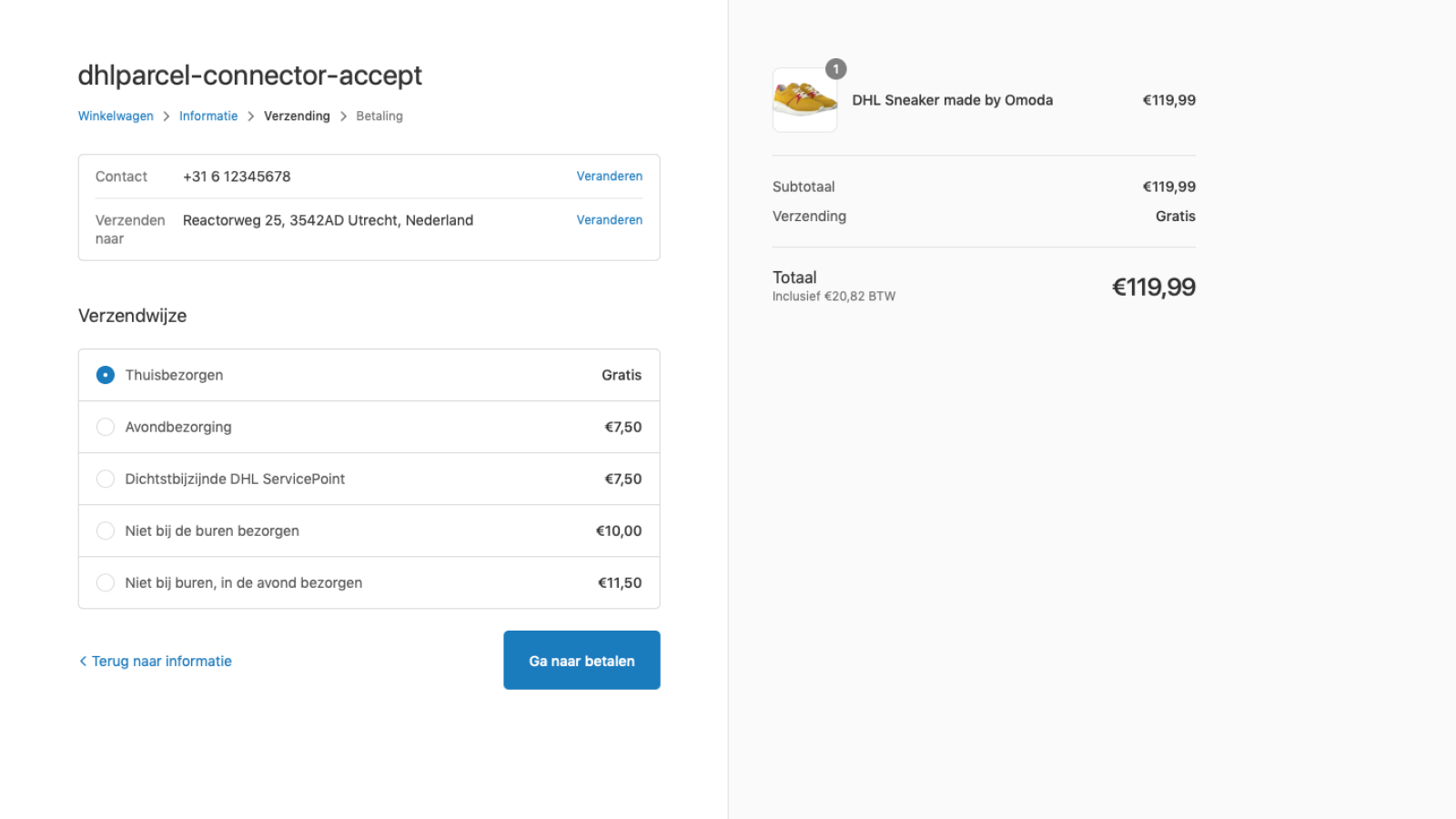This screenshot has height=819, width=1456.
Task: Select Niet bij buren, in de avond bezorgen
Action: click(106, 582)
